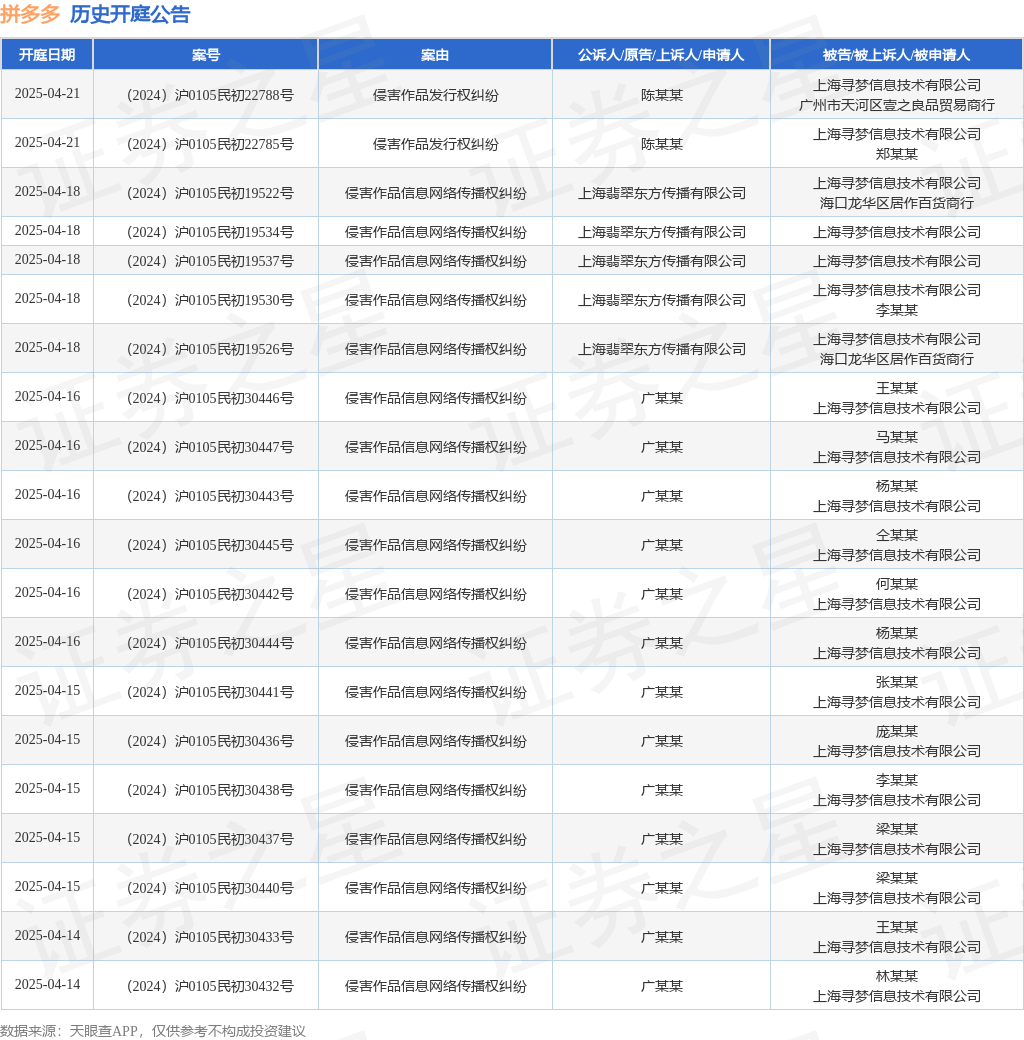
Task: Click date 2025-04-16 in the 30447号 row
Action: click(x=47, y=446)
